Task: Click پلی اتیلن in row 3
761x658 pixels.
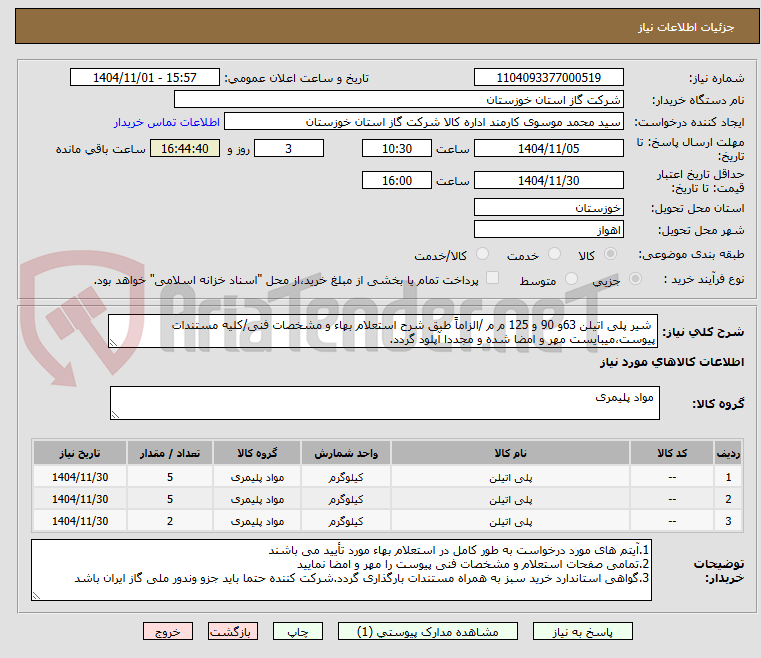Action: [510, 522]
